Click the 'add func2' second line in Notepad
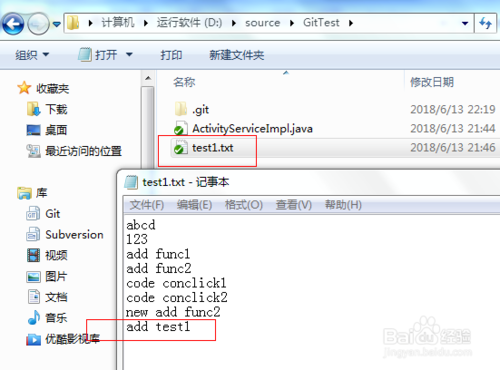Image resolution: width=500 pixels, height=370 pixels. 159,268
